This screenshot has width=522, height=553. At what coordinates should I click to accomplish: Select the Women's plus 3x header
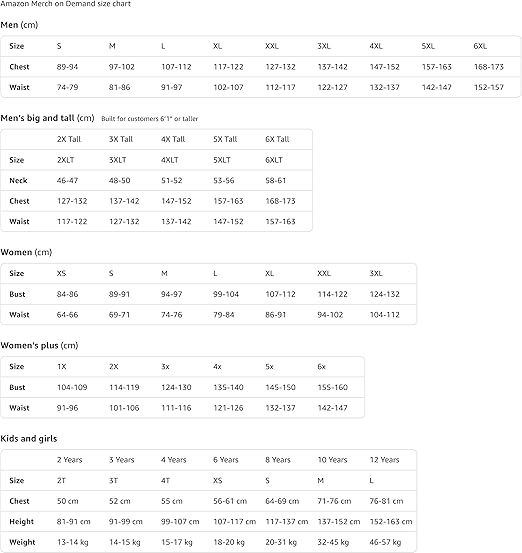(165, 367)
